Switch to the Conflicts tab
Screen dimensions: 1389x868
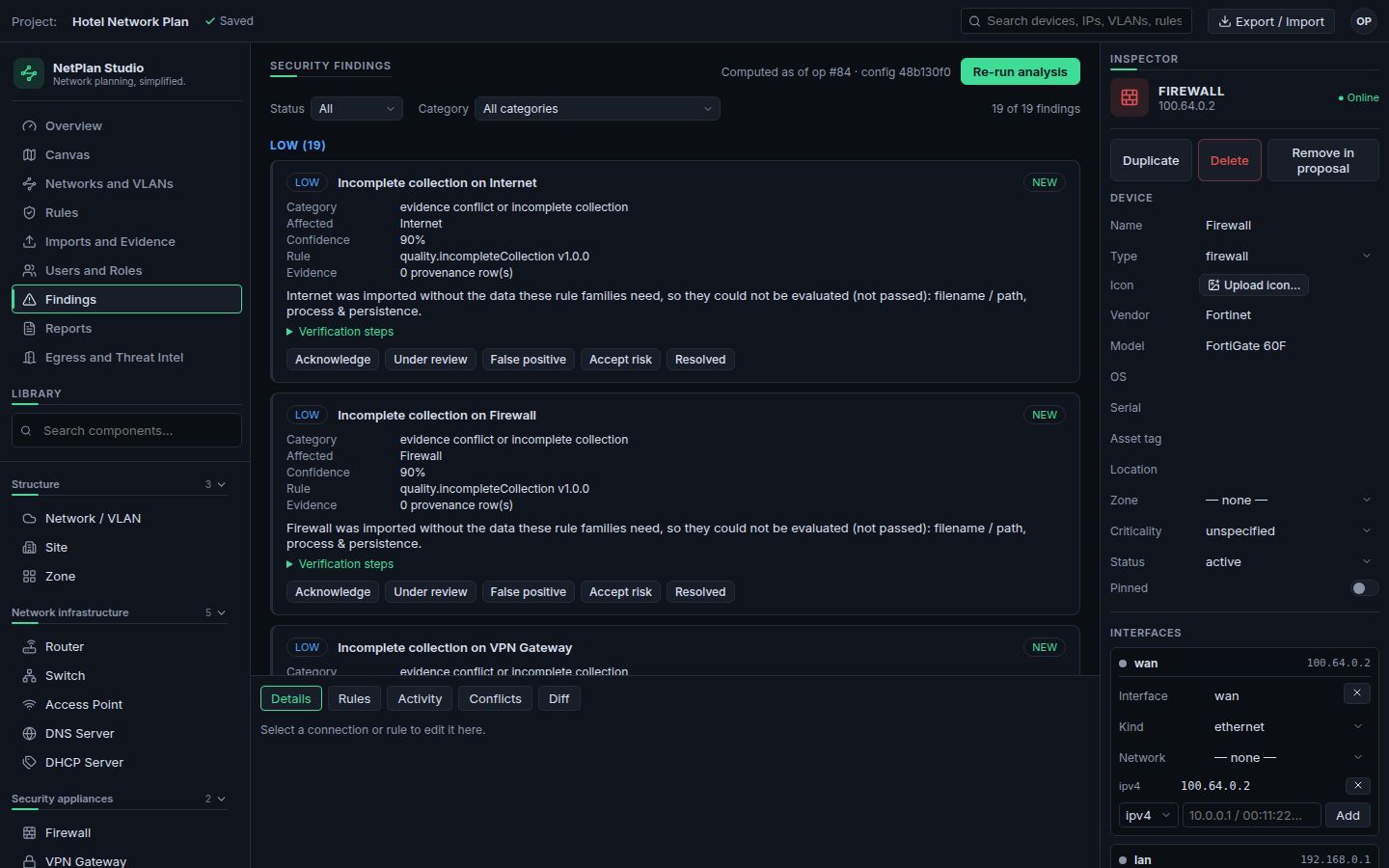coord(495,698)
